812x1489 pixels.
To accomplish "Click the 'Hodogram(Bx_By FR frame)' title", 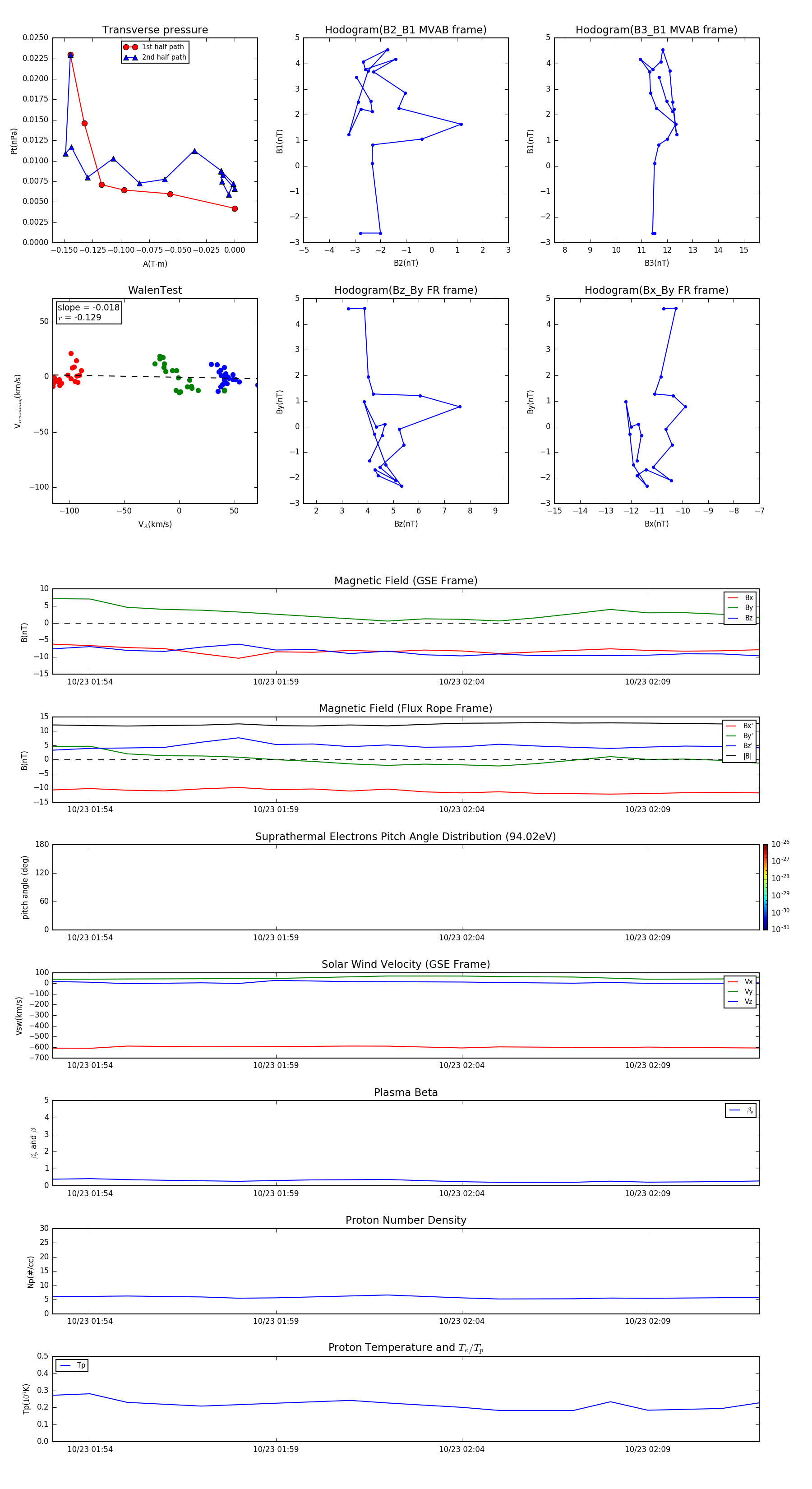I will [x=656, y=290].
